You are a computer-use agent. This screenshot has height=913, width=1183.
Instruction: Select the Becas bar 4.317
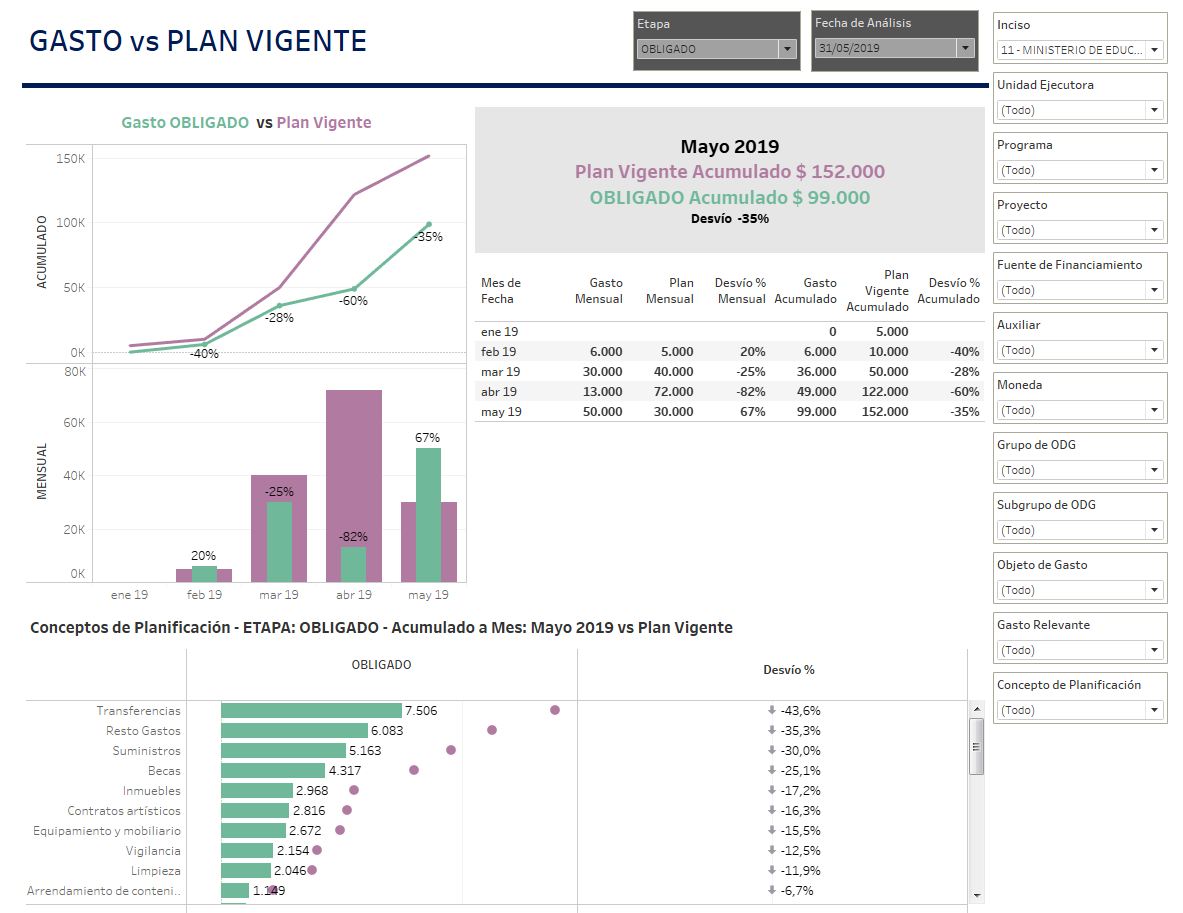pos(272,770)
